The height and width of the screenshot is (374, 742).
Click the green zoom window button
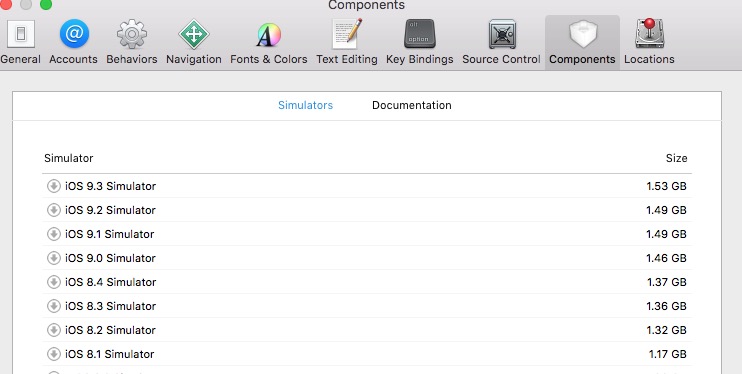tap(46, 4)
